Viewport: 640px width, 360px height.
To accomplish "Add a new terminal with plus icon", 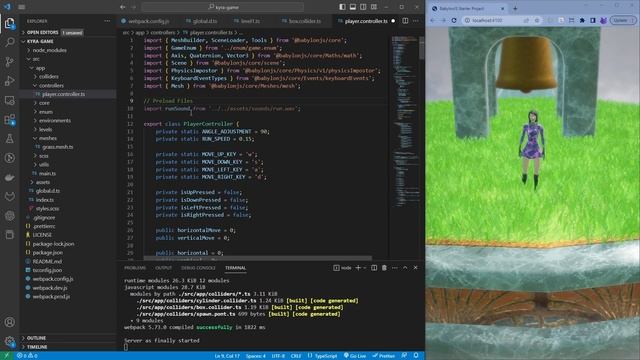I will (358, 268).
